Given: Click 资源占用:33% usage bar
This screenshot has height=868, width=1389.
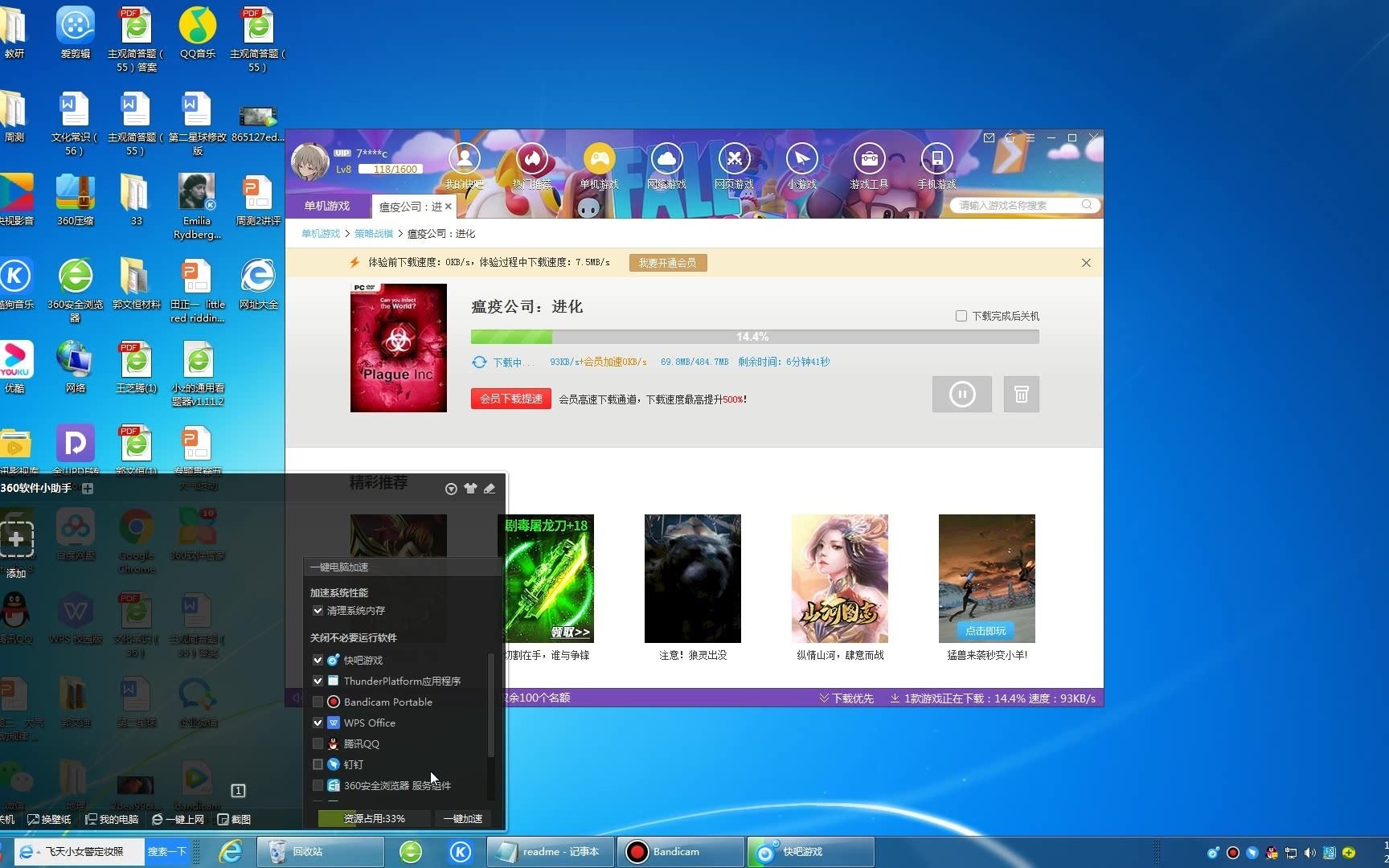Looking at the screenshot, I should click(x=375, y=818).
